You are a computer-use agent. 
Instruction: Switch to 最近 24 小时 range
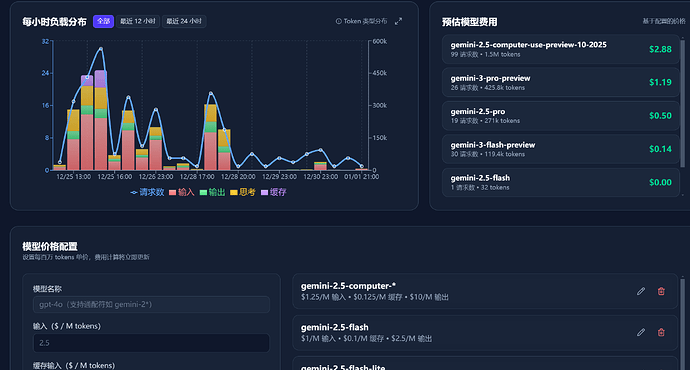click(x=184, y=21)
